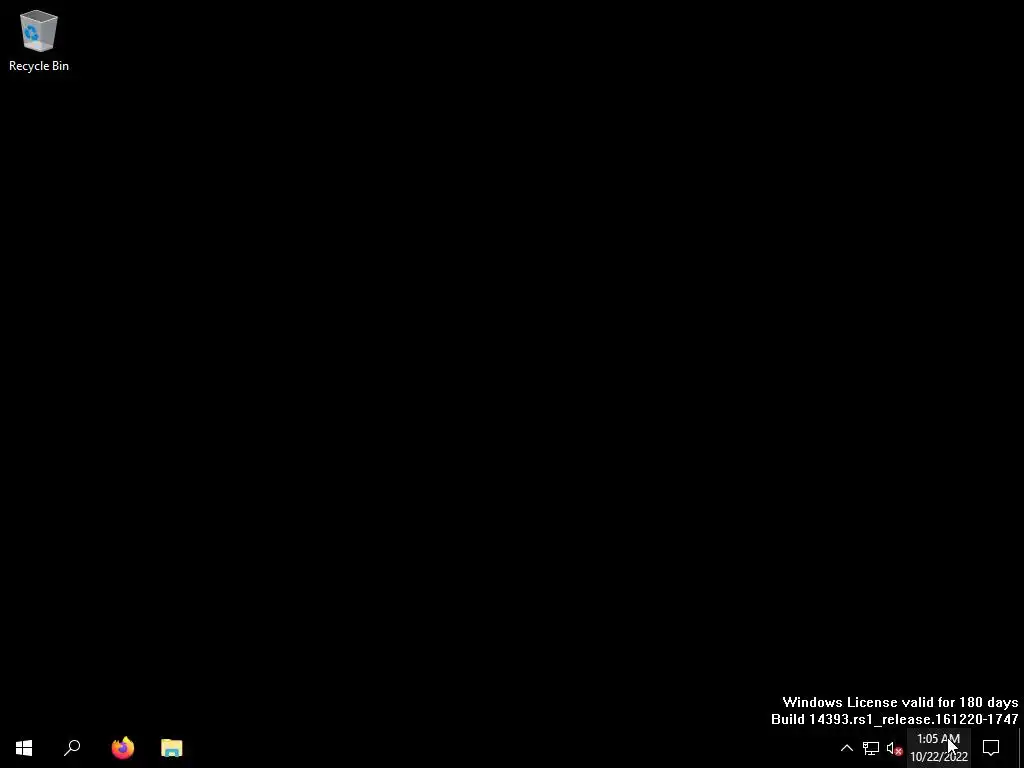Open the taskbar search magnifier
Screen dimensions: 1024x768
tap(72, 748)
